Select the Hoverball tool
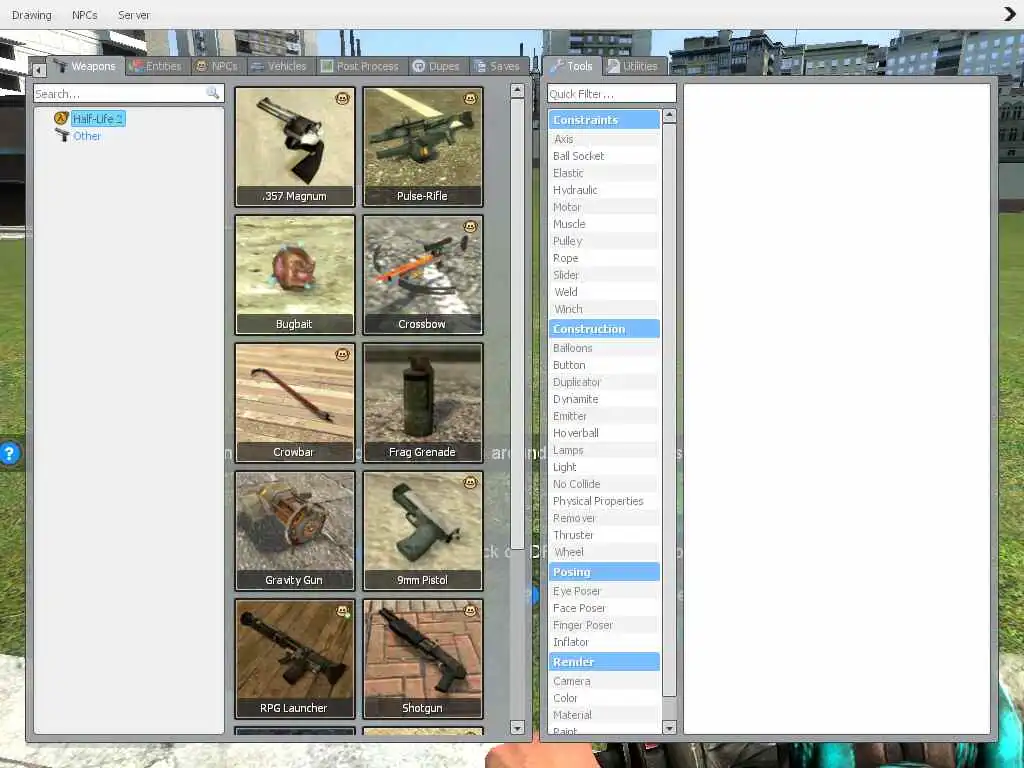The height and width of the screenshot is (768, 1024). click(x=604, y=433)
